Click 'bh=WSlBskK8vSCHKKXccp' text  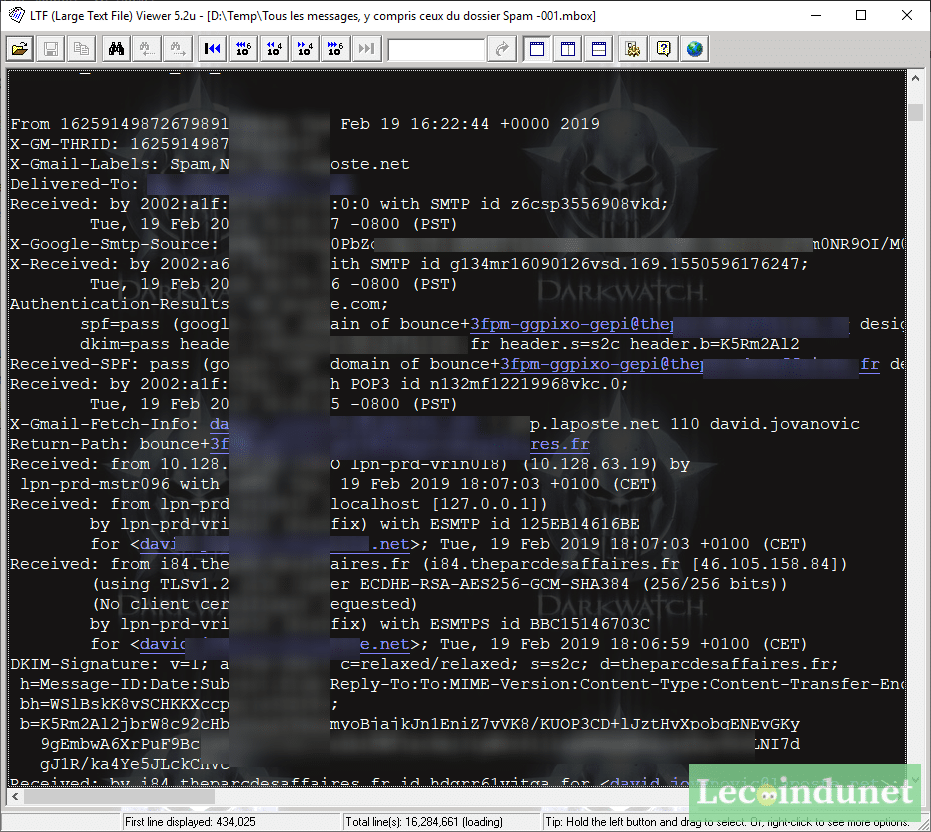pos(125,704)
